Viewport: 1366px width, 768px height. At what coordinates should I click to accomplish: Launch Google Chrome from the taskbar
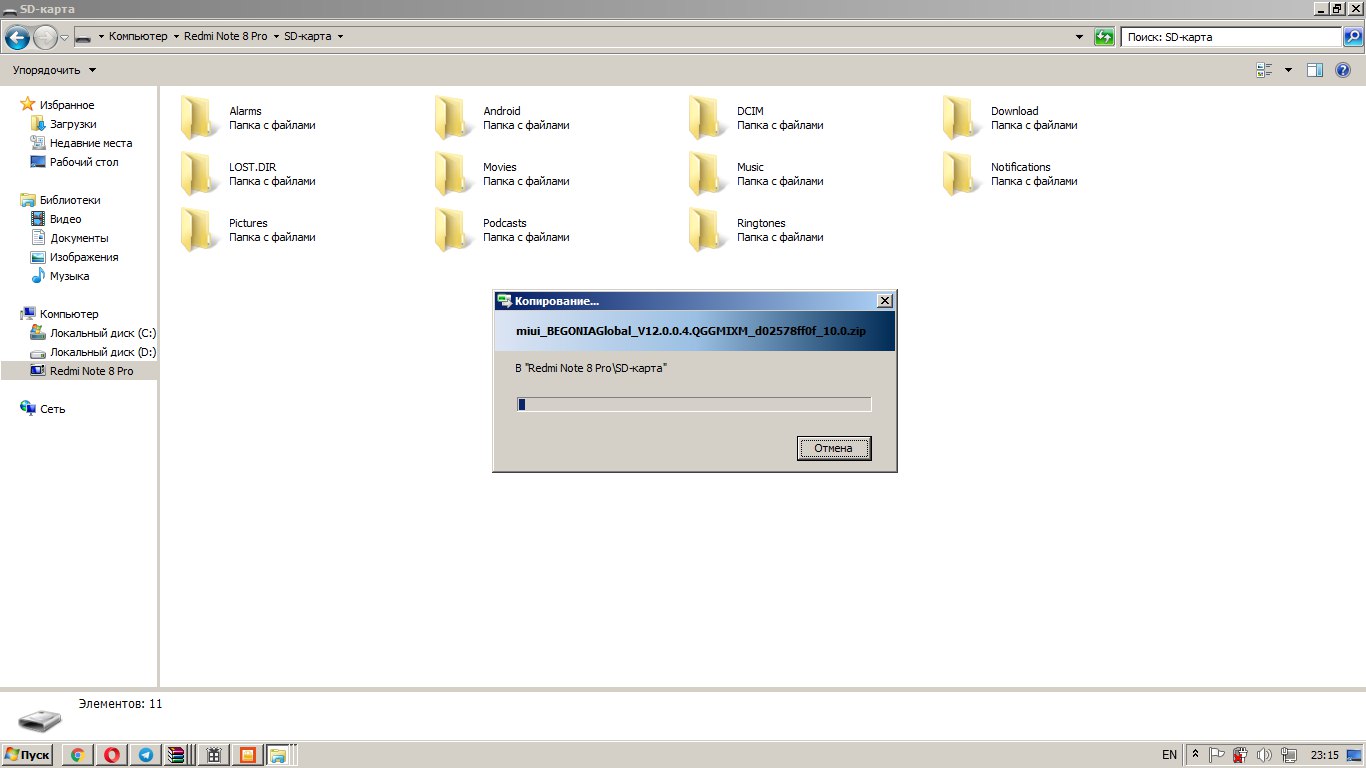[77, 755]
